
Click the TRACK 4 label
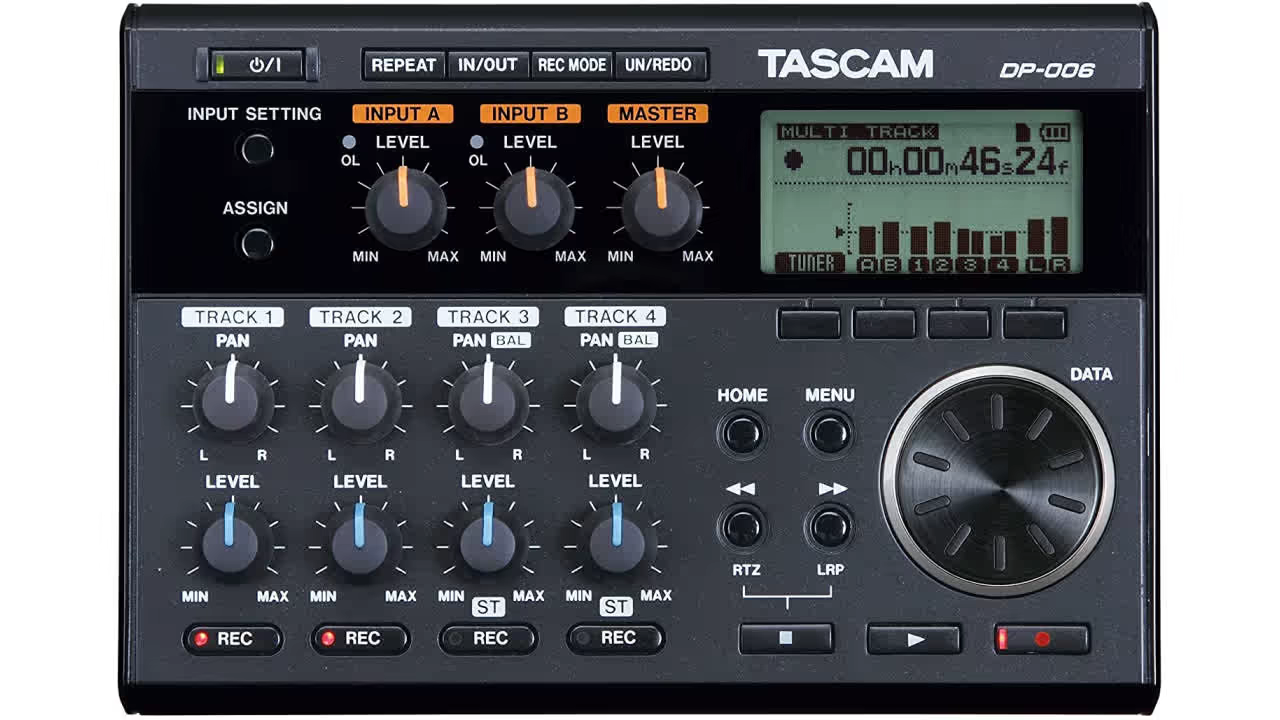(x=615, y=317)
